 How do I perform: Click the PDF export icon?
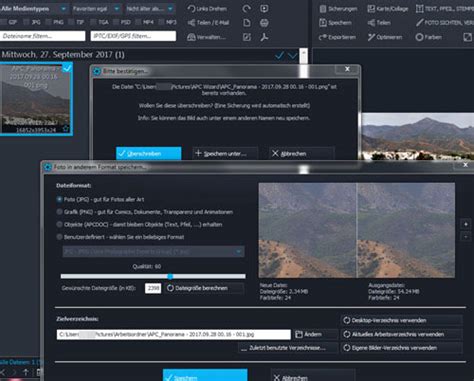pyautogui.click(x=264, y=37)
